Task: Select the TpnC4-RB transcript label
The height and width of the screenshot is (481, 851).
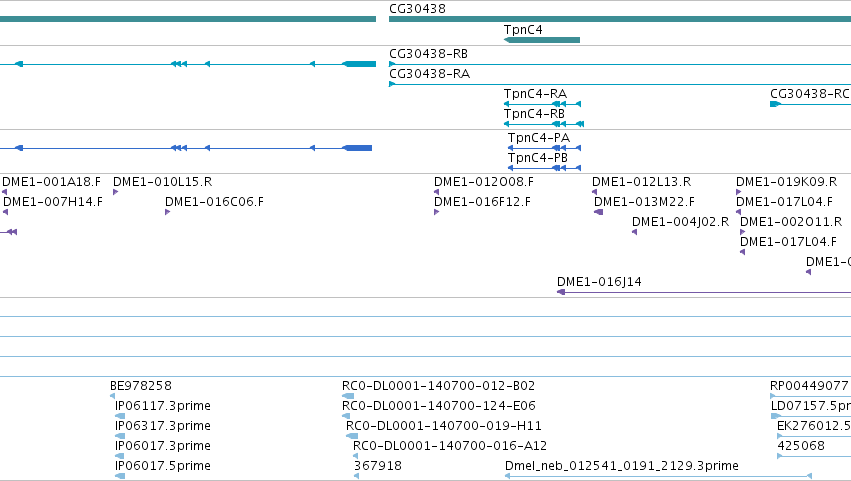Action: point(534,114)
